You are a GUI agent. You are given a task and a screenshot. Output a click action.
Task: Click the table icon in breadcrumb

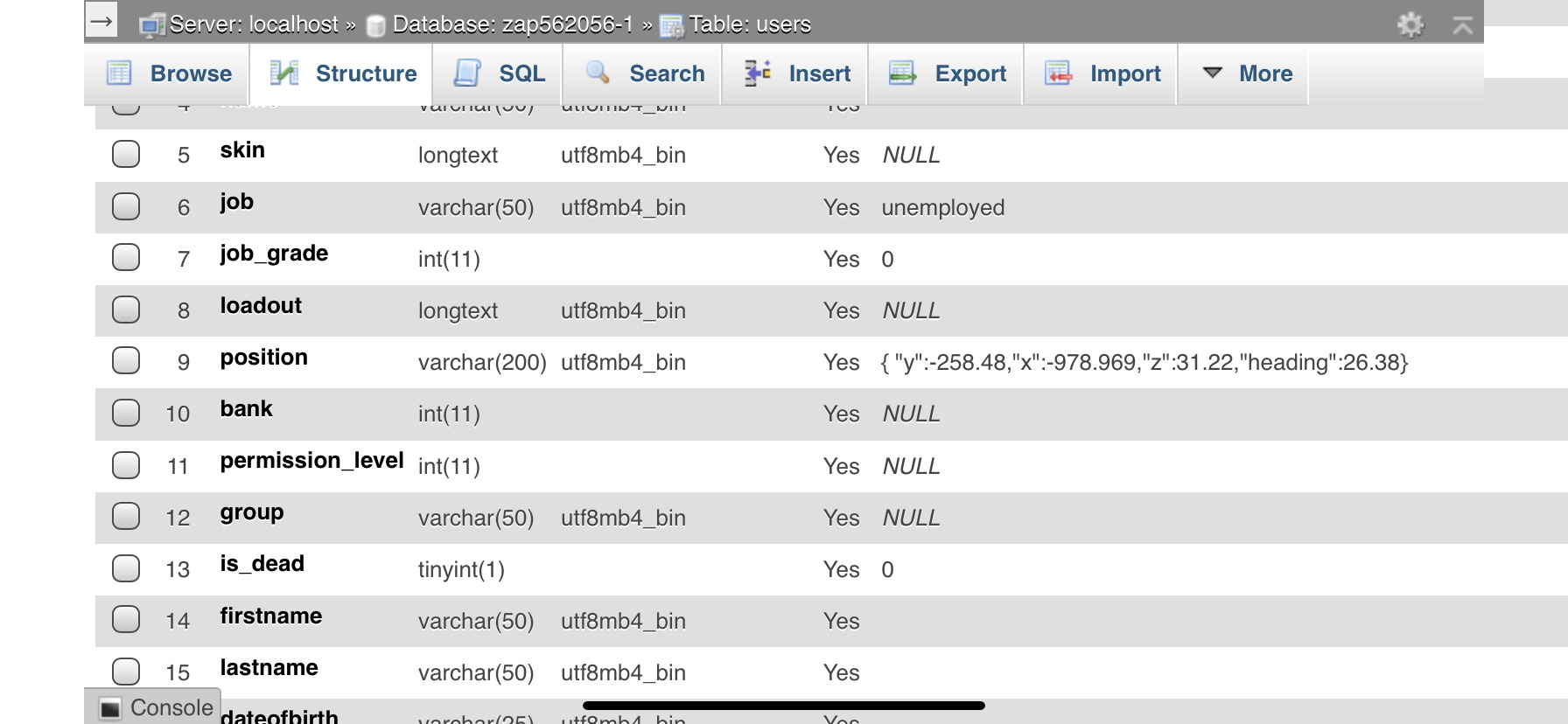tap(671, 26)
